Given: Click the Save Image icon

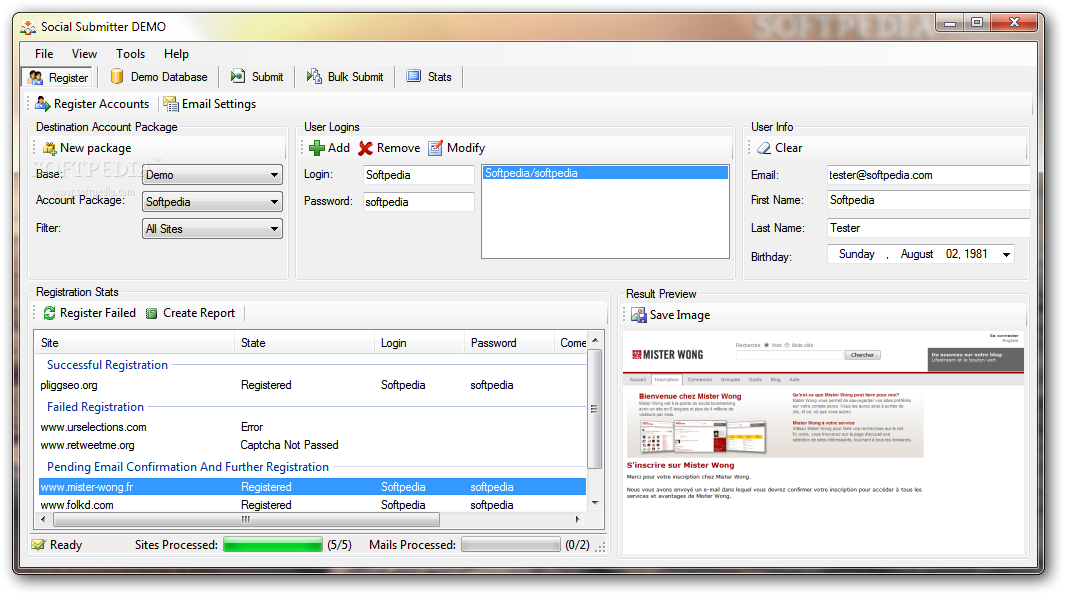Looking at the screenshot, I should point(638,315).
